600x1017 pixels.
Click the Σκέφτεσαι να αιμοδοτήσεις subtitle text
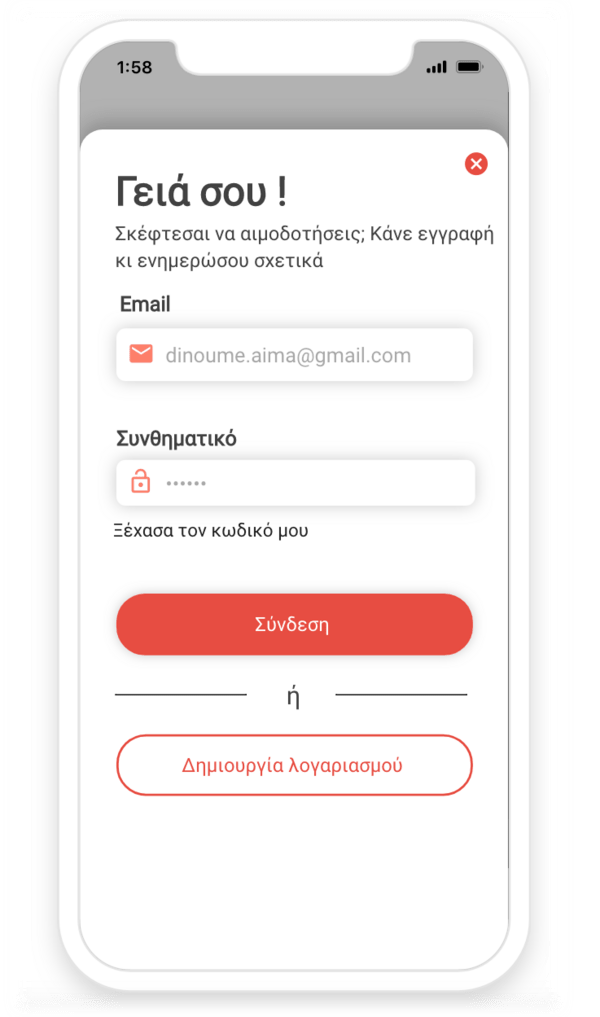(304, 247)
